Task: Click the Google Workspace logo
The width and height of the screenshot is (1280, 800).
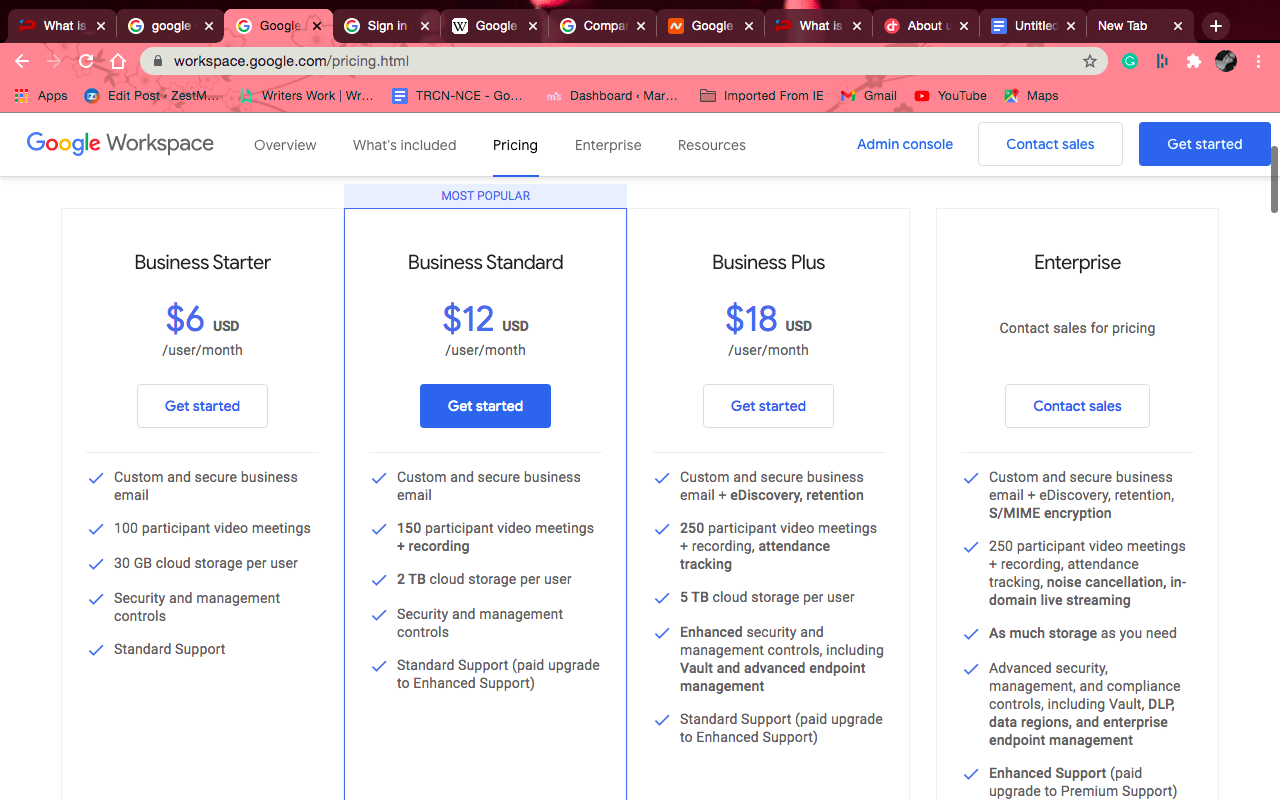Action: [120, 143]
